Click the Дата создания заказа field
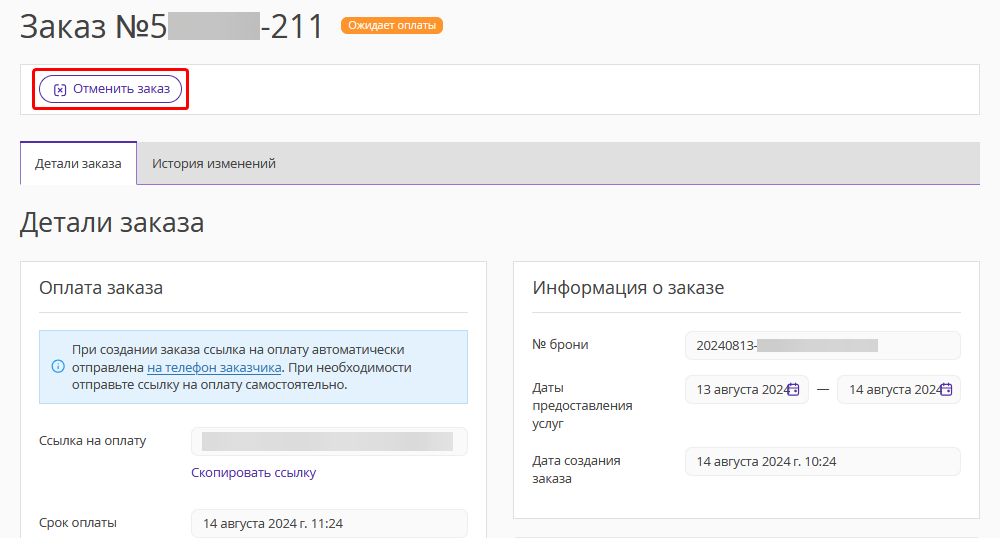This screenshot has height=538, width=1000. point(823,462)
